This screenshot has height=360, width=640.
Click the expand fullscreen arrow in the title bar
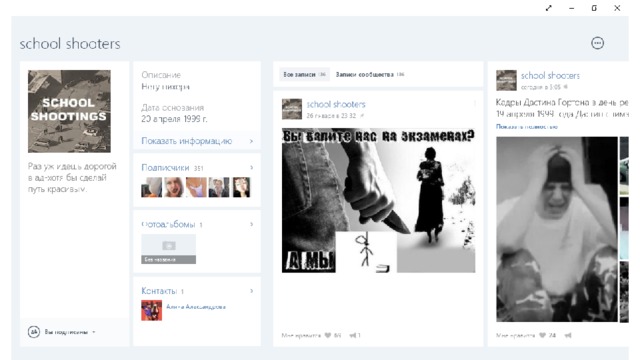(549, 8)
